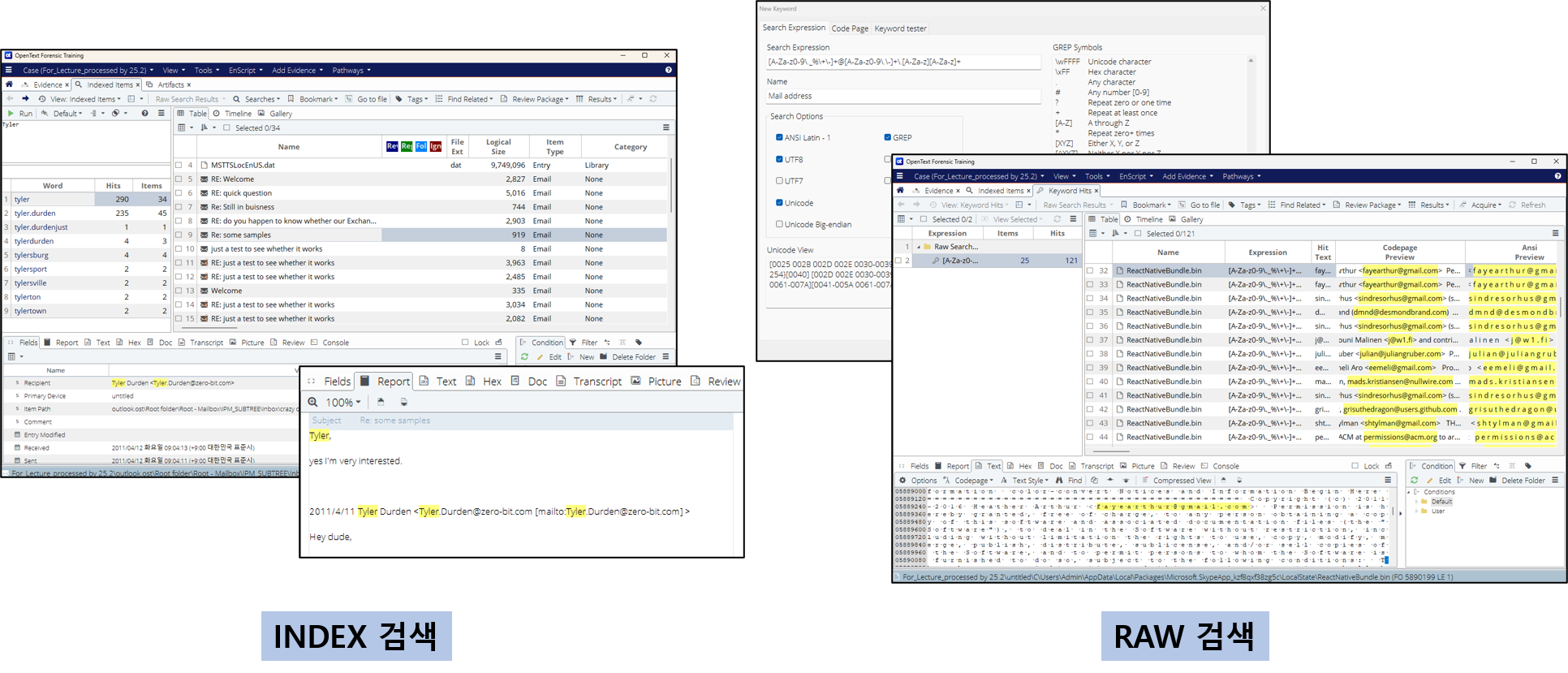
Task: Click the help question mark in the index search panel
Action: (144, 114)
